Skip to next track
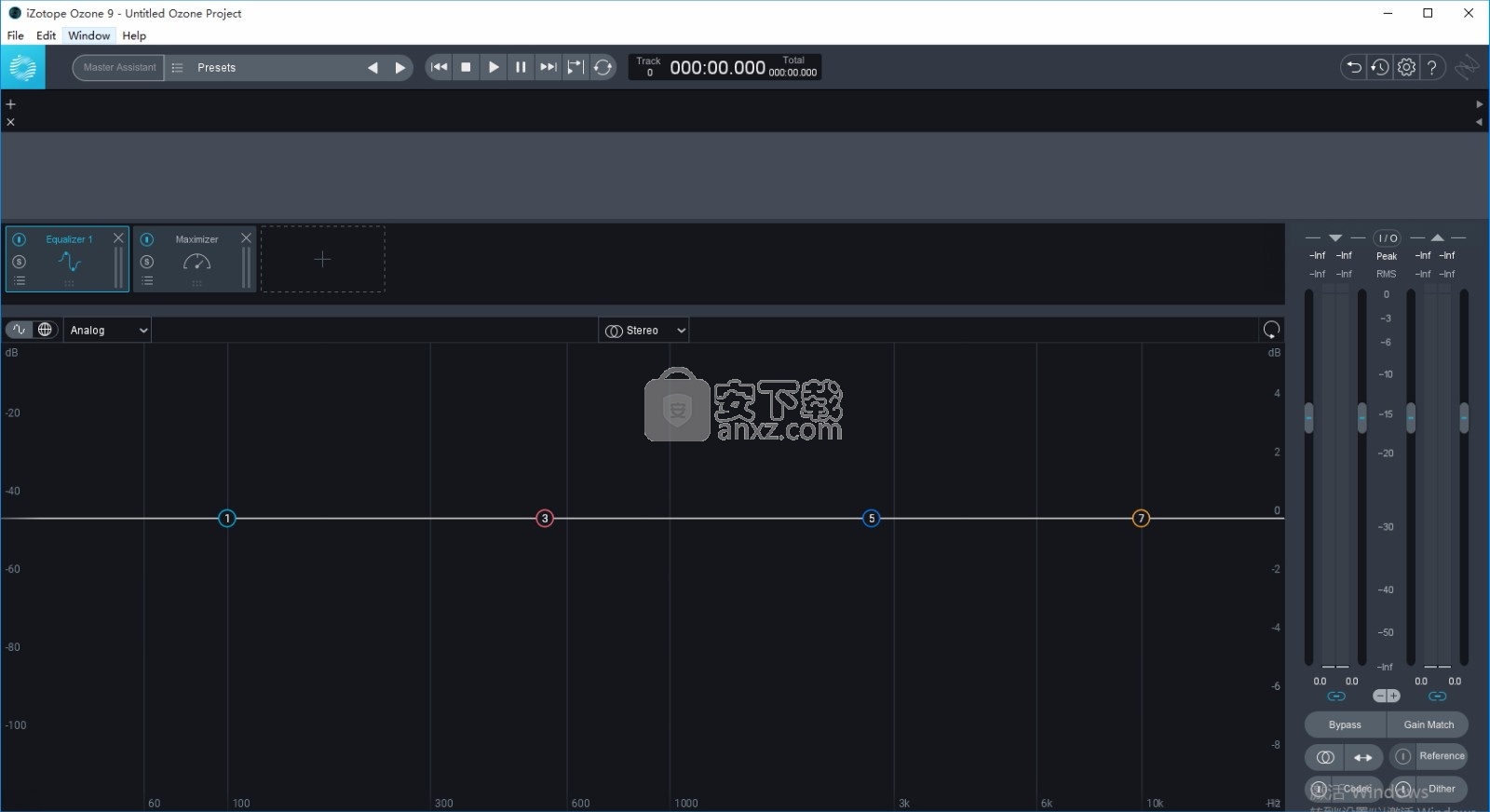 click(549, 67)
